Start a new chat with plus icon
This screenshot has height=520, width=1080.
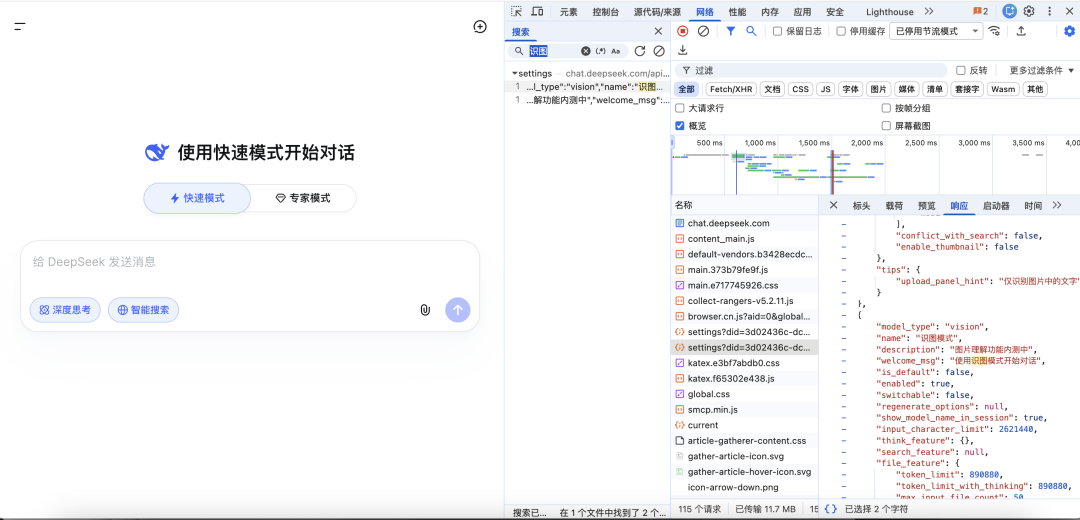[479, 26]
